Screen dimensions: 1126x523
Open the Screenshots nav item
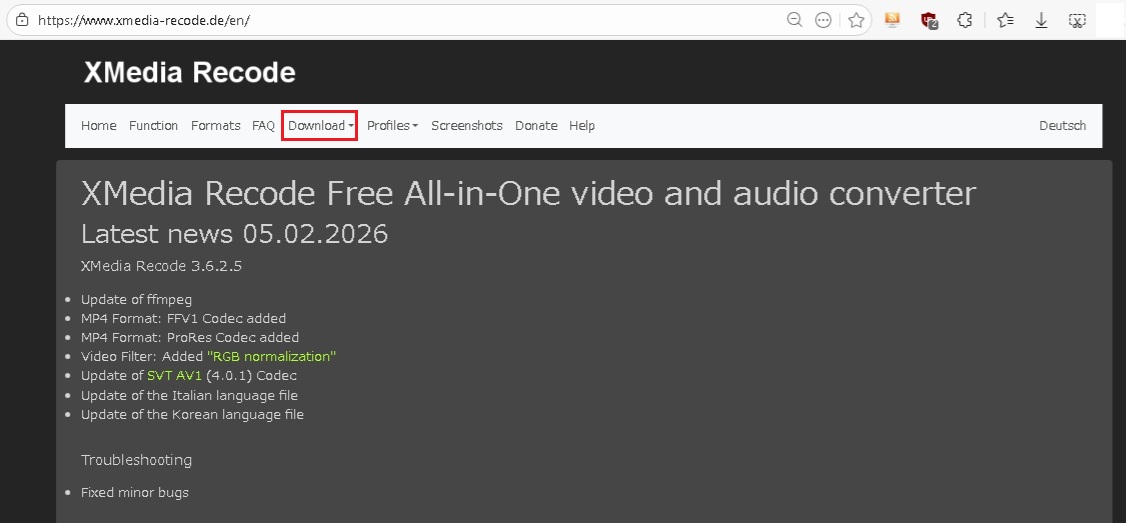point(467,126)
